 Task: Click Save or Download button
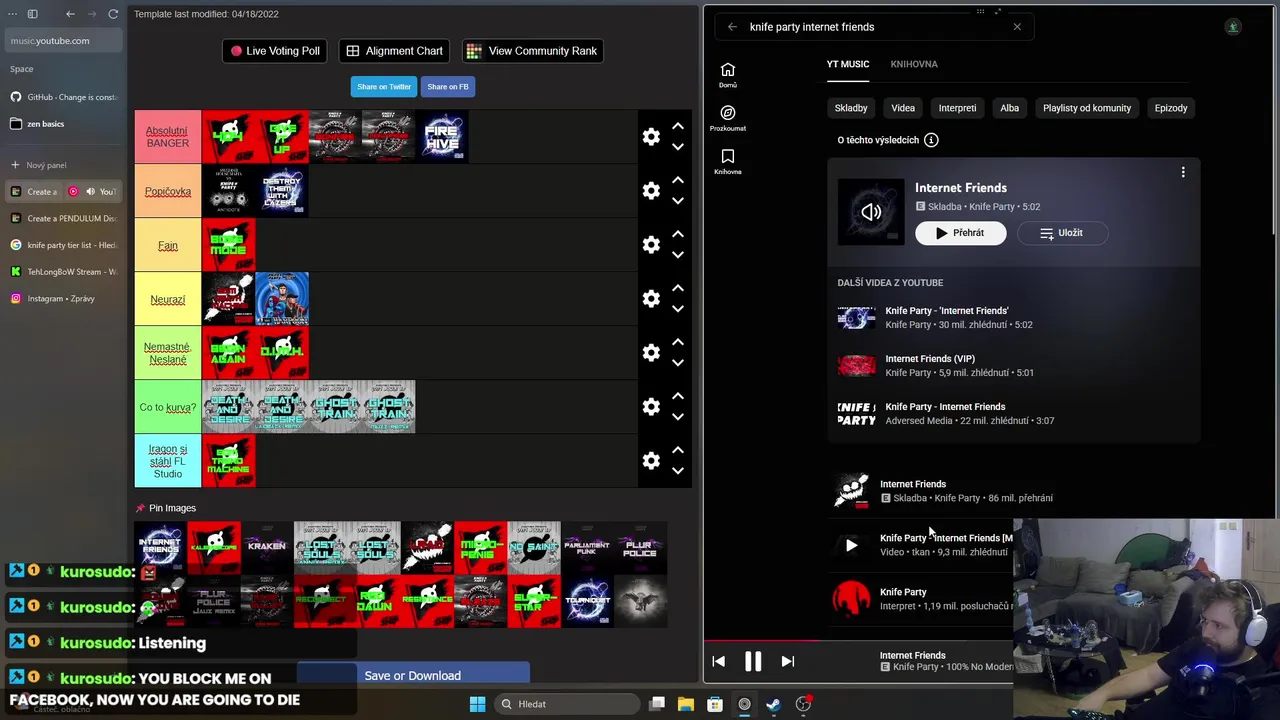[413, 676]
